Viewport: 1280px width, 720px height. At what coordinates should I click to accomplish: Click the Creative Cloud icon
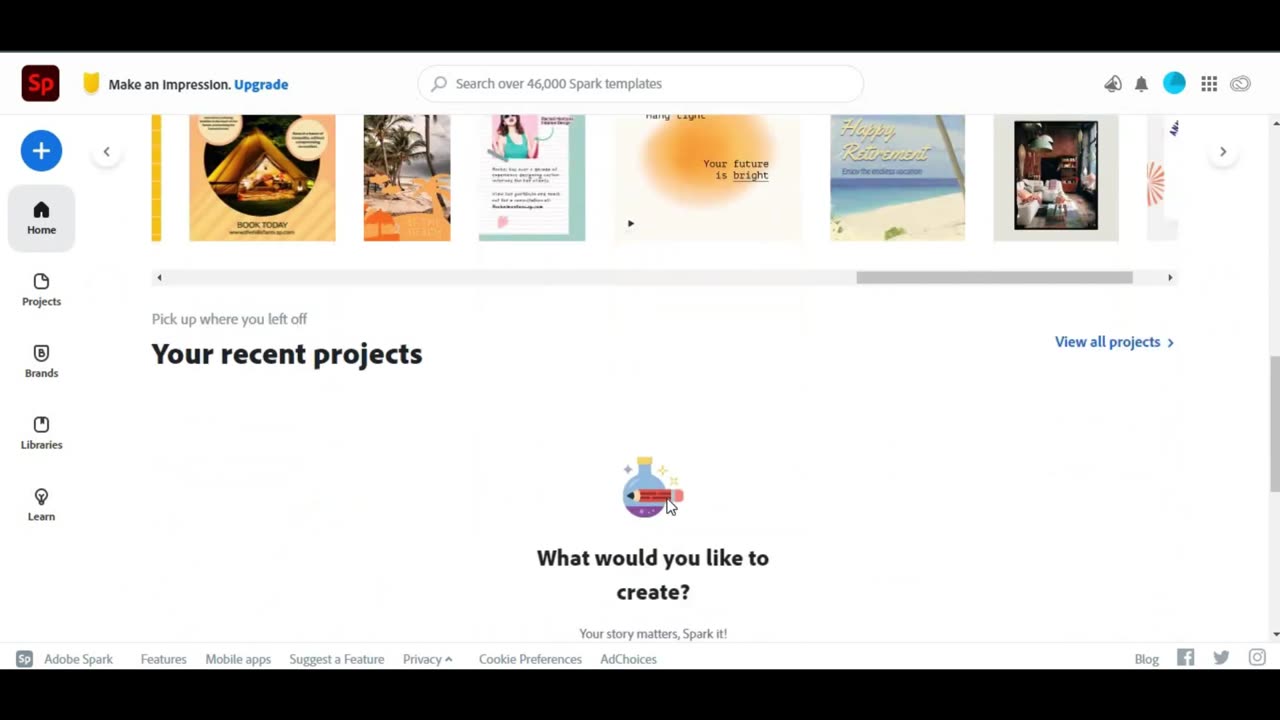pos(1240,84)
